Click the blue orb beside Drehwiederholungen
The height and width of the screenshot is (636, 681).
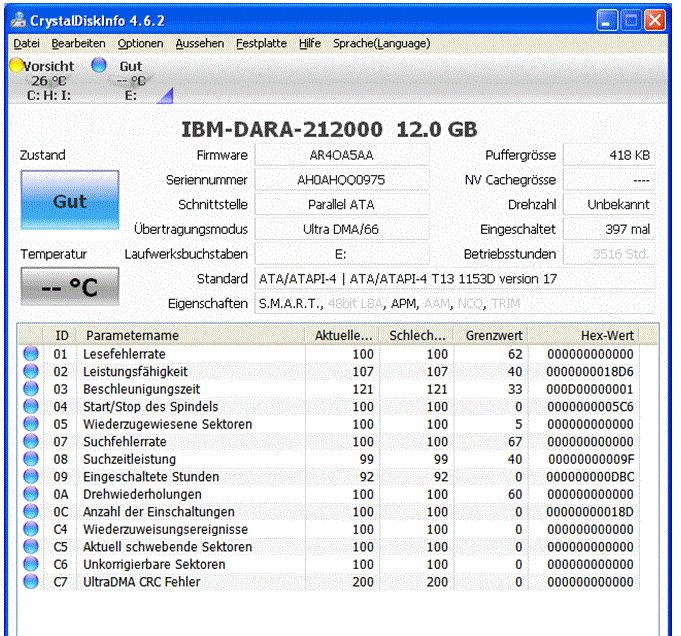(30, 494)
